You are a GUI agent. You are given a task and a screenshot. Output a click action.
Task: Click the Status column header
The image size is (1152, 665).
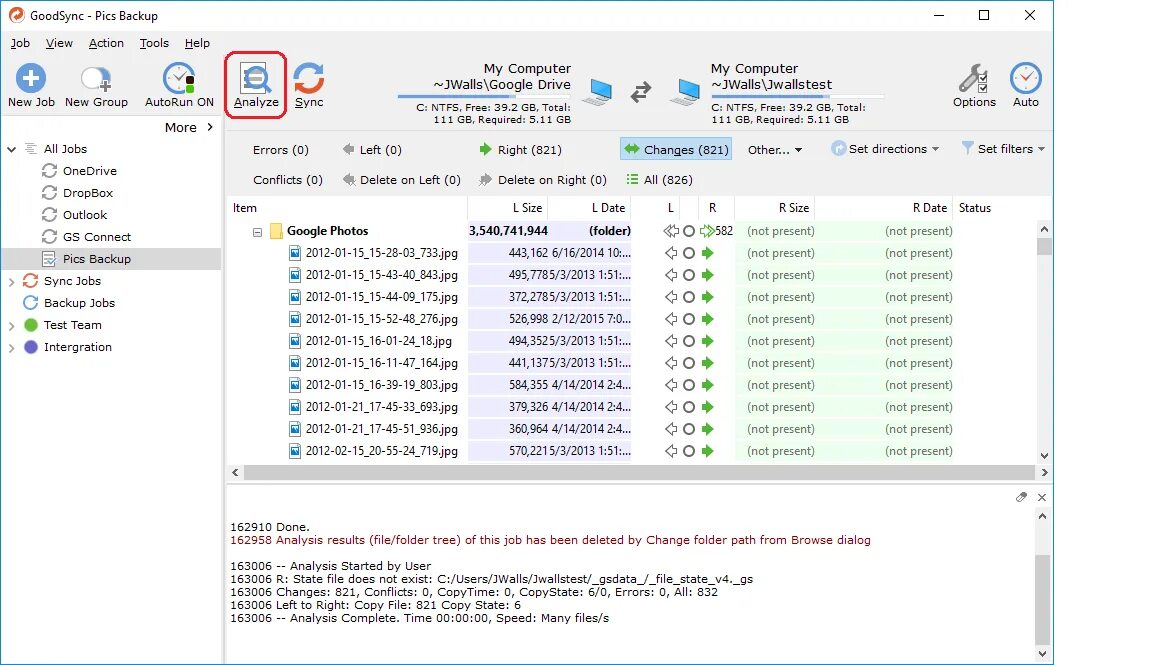975,208
